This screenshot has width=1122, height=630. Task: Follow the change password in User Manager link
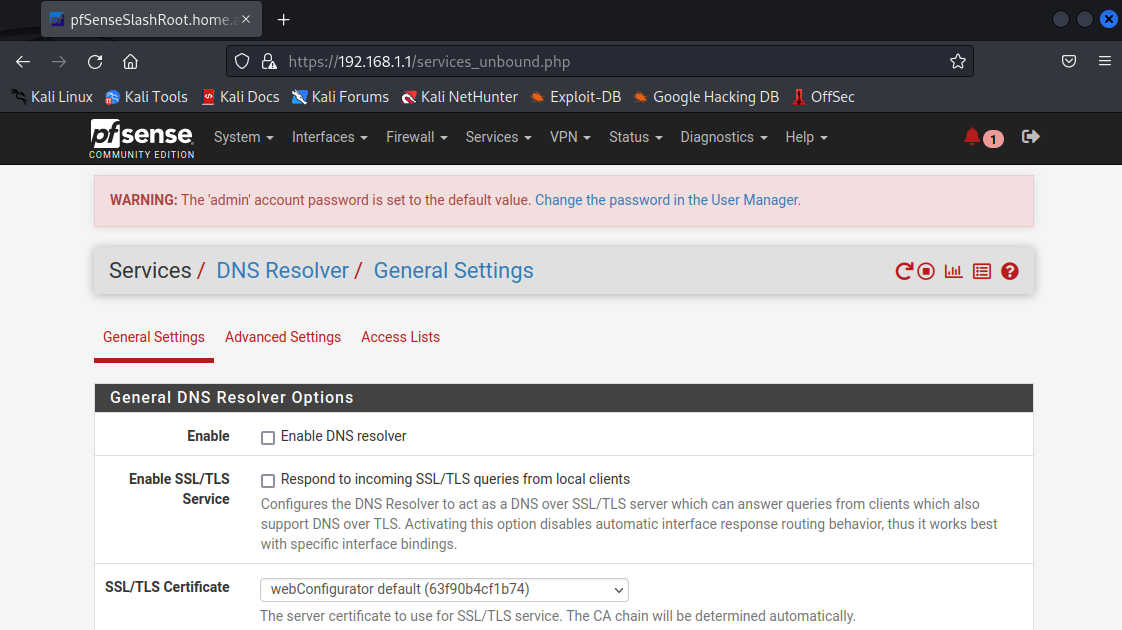click(x=667, y=200)
